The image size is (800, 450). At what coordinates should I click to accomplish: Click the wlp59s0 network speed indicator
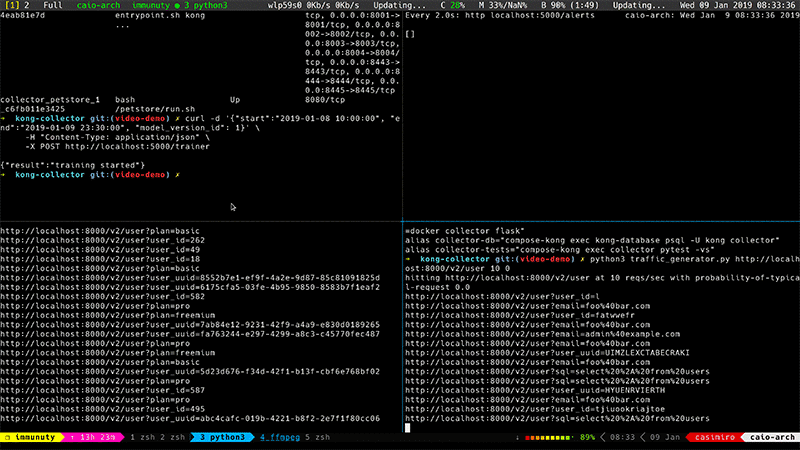(313, 5)
